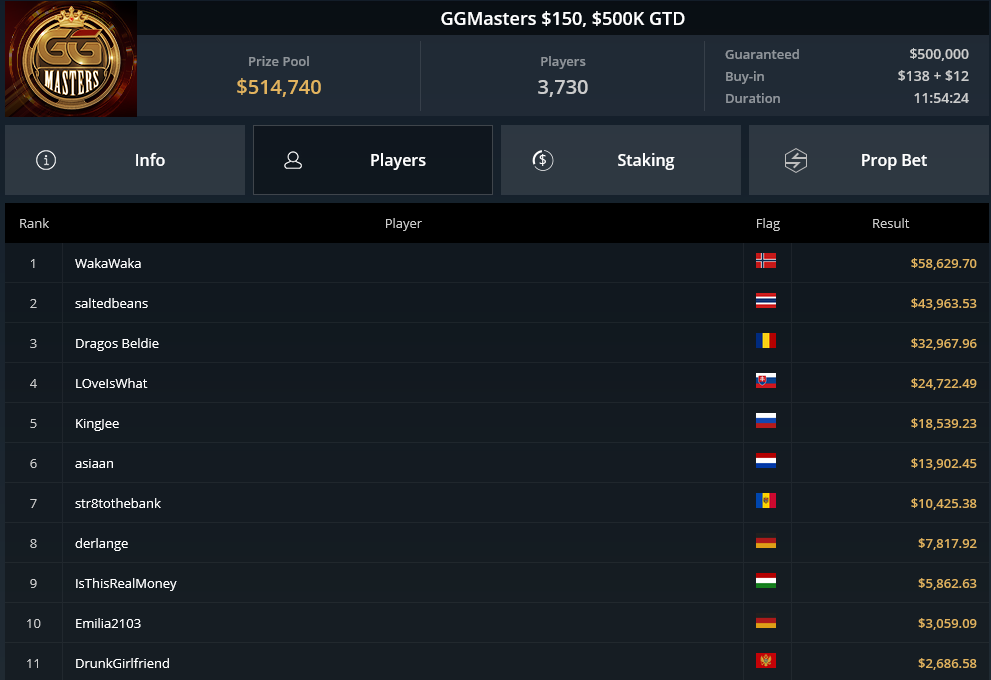Viewport: 991px width, 680px height.
Task: Select the Players tab
Action: [x=373, y=160]
